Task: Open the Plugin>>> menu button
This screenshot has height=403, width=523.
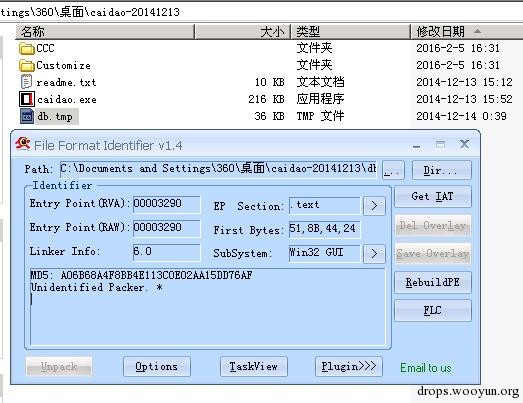Action: click(349, 366)
